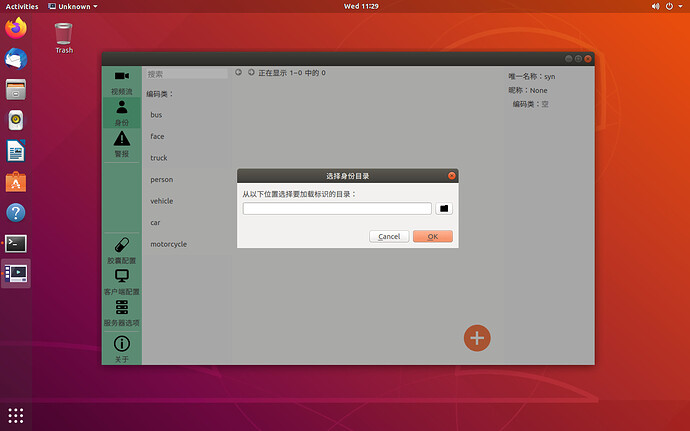The width and height of the screenshot is (690, 431).
Task: Focus the directory path input field
Action: point(337,209)
